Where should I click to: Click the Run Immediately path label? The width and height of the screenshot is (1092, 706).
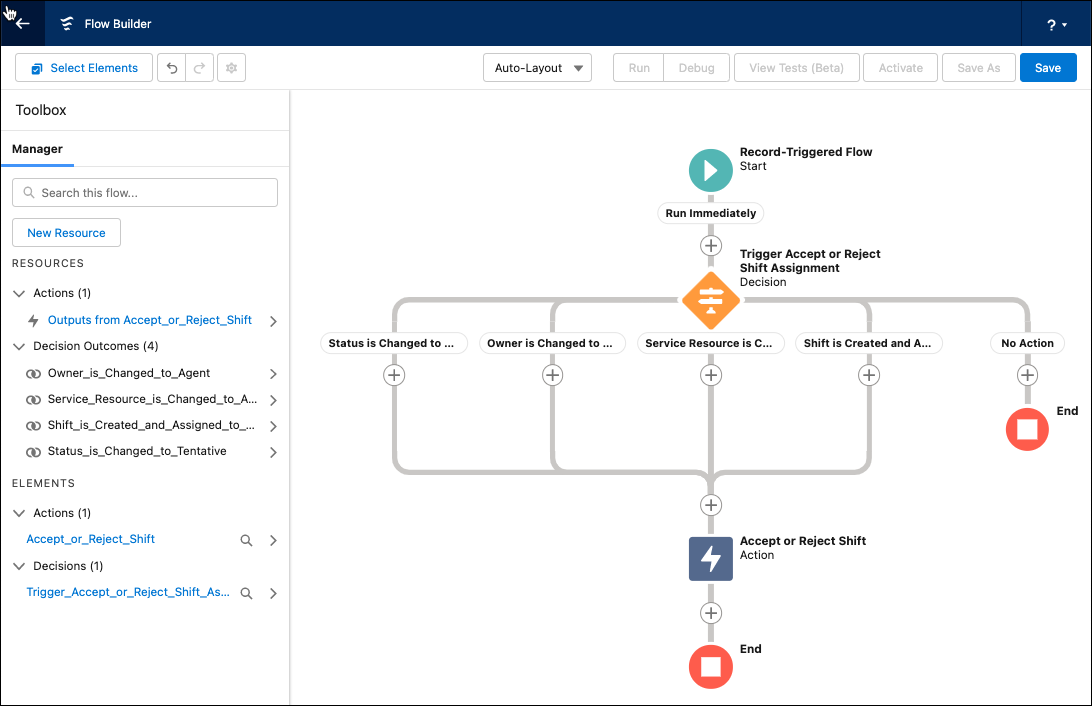coord(710,213)
